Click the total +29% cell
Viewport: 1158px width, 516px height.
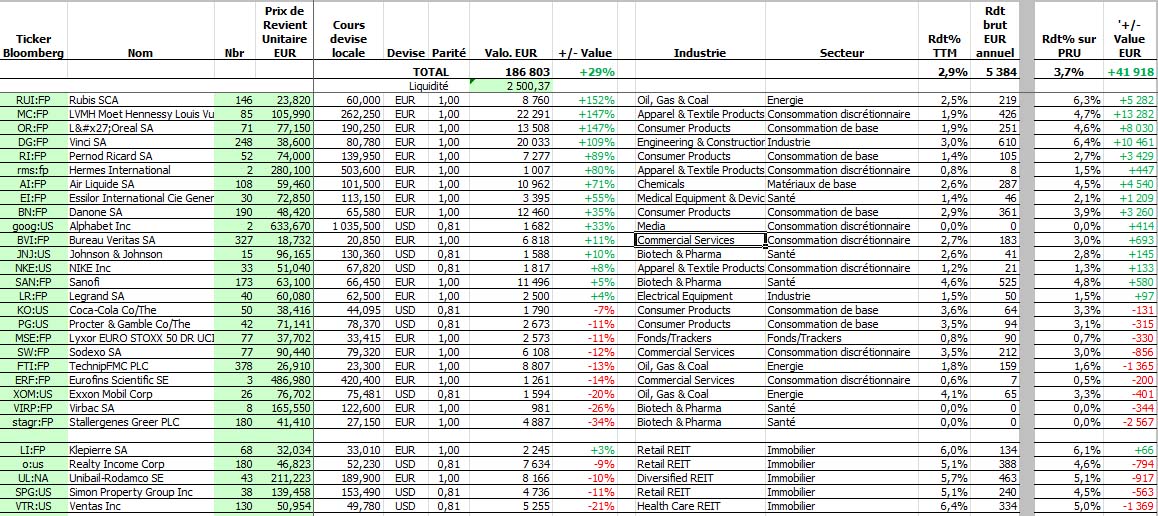coord(585,72)
